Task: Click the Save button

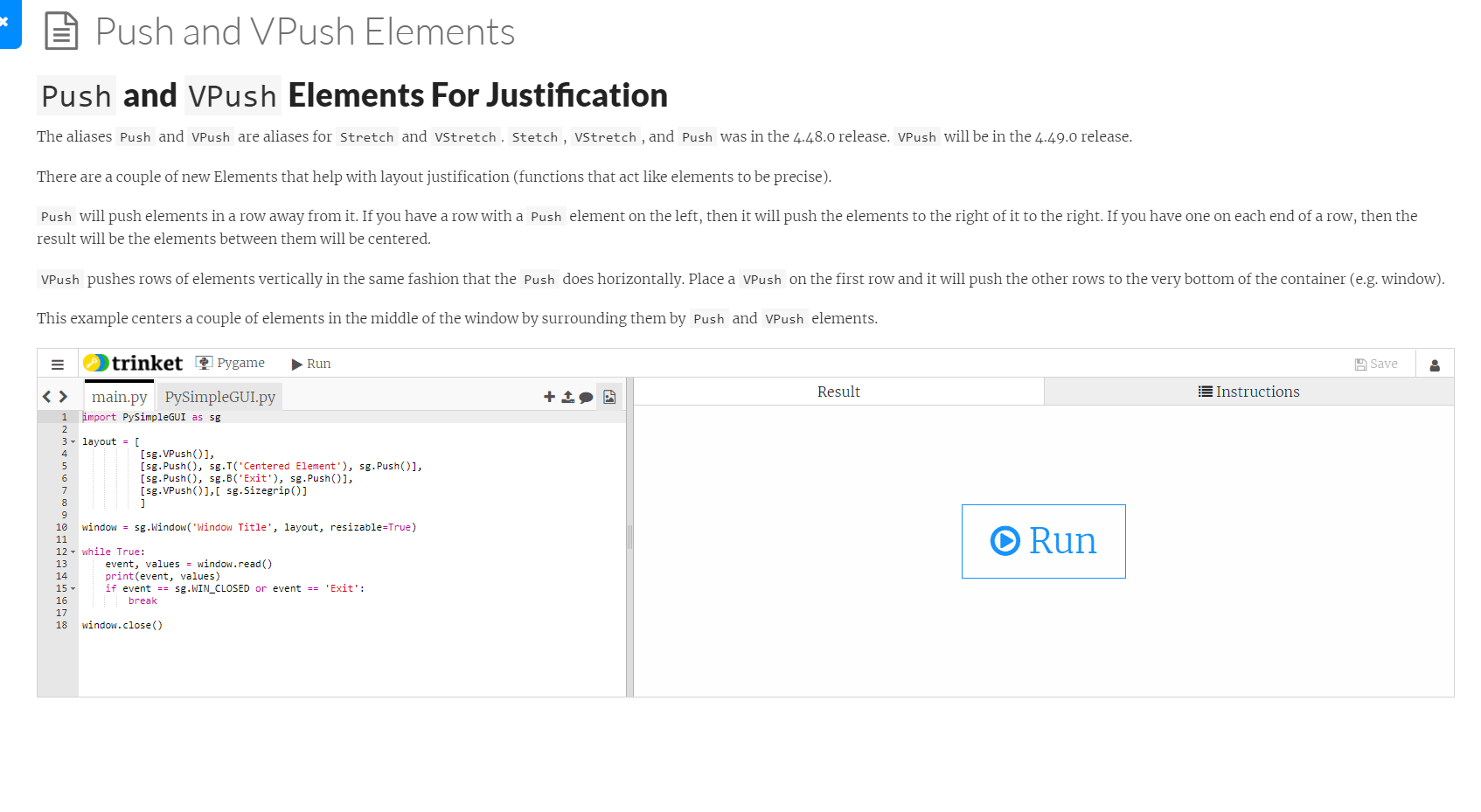Action: point(1376,364)
